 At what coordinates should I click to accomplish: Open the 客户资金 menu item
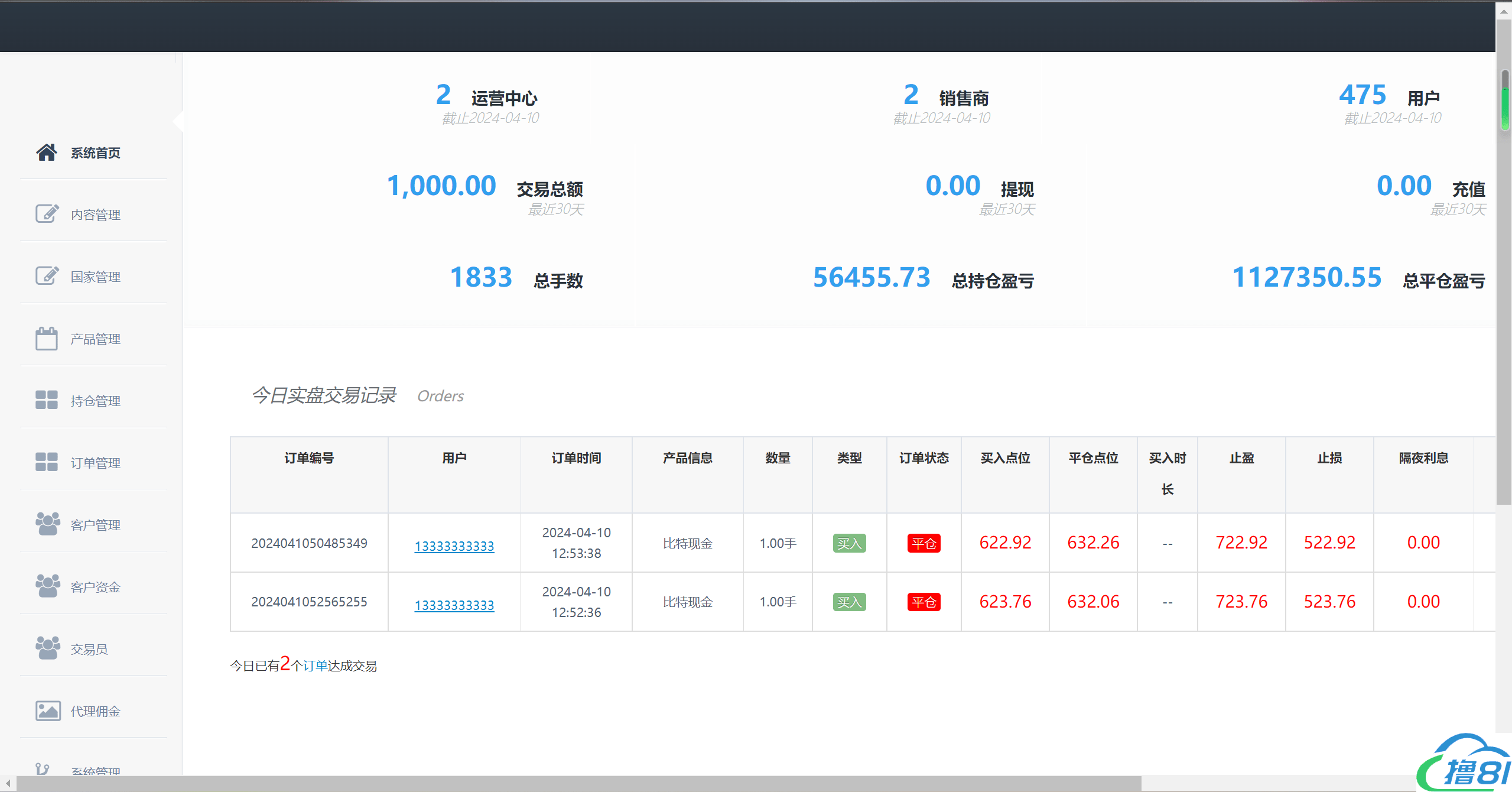click(95, 587)
